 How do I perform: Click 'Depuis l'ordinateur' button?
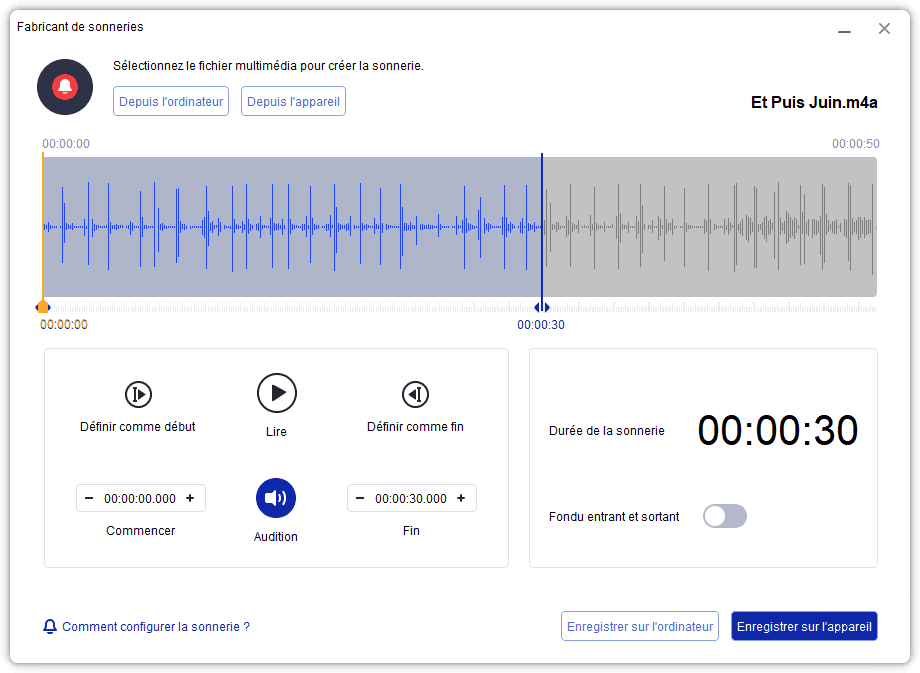point(171,101)
